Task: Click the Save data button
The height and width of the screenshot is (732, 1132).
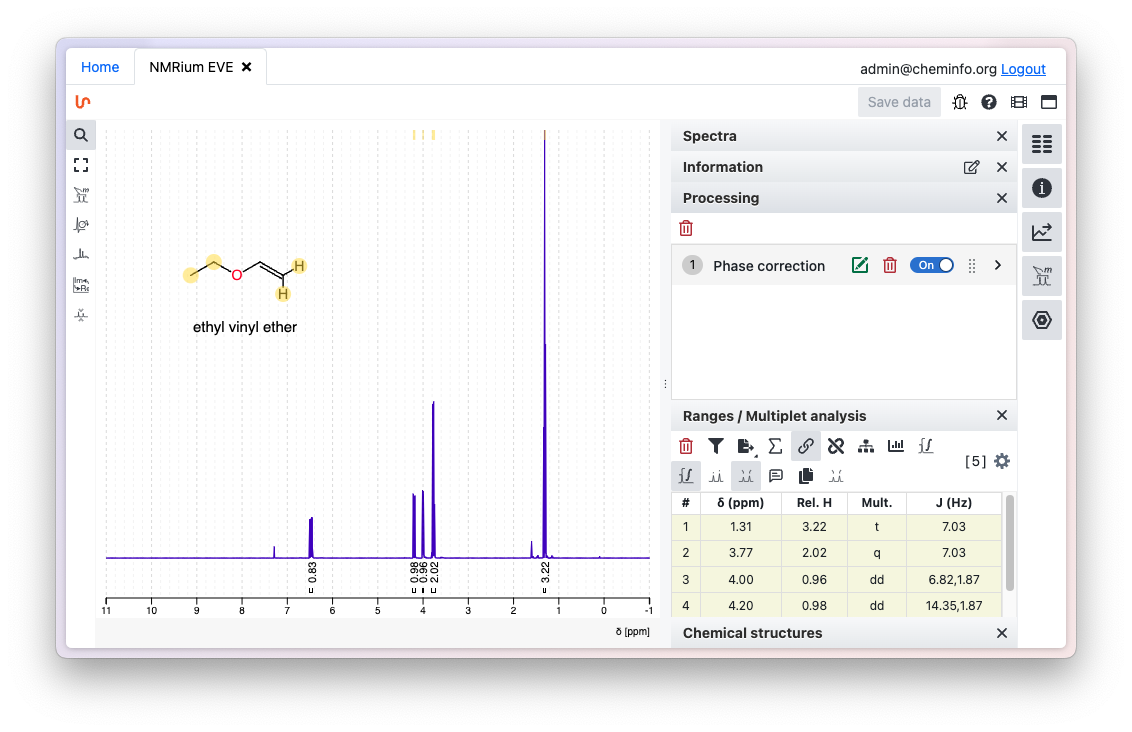Action: pos(898,101)
